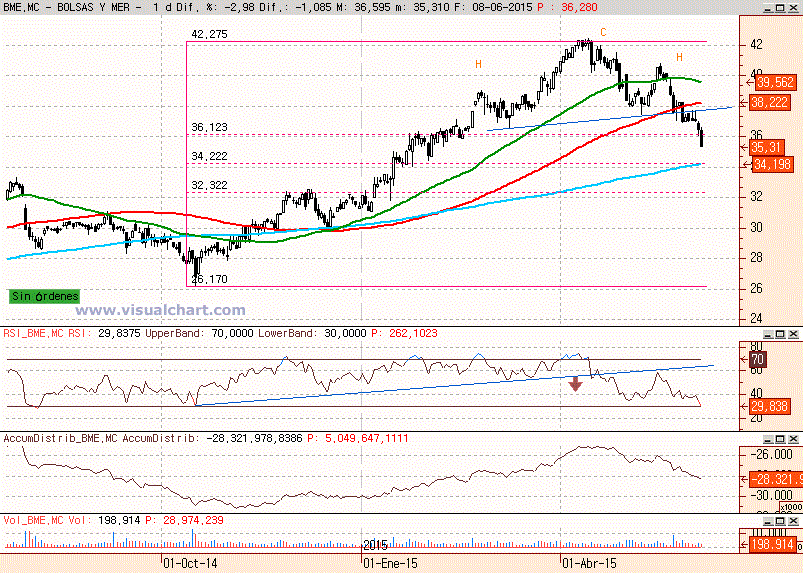Minimize the AccumDistrib indicator panel
803x573 pixels.
tap(768, 439)
